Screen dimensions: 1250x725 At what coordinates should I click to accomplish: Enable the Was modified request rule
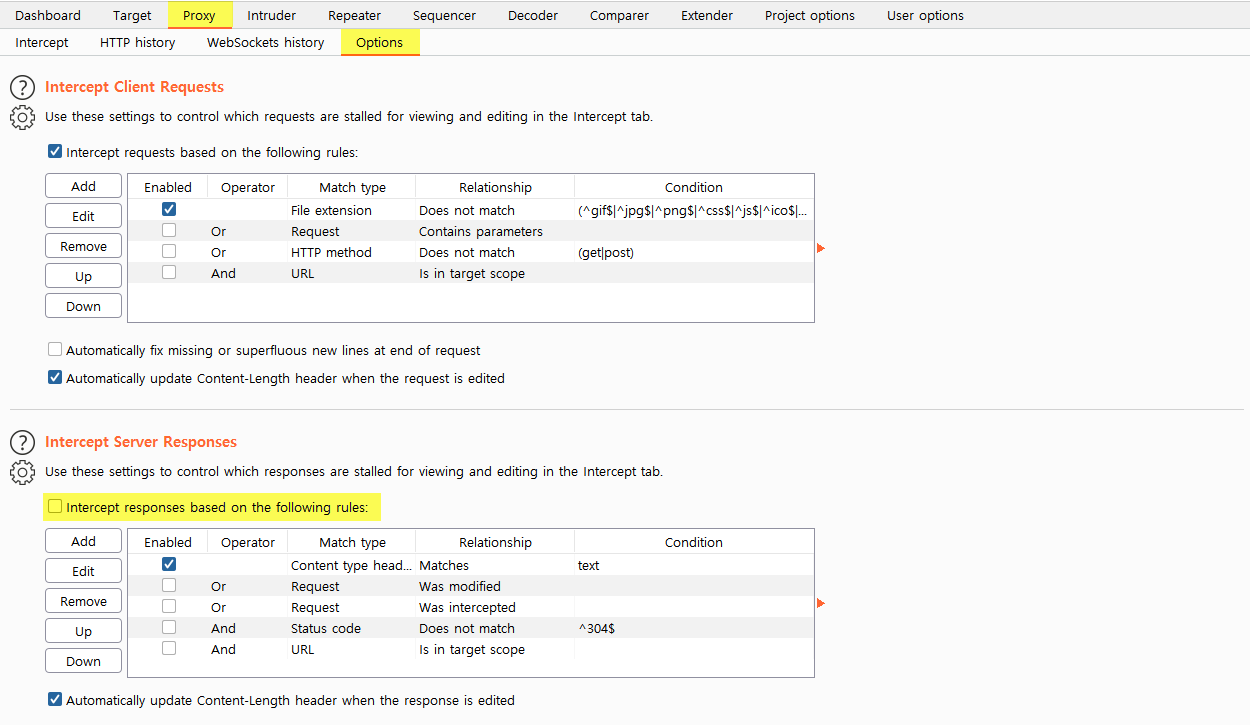[x=168, y=586]
